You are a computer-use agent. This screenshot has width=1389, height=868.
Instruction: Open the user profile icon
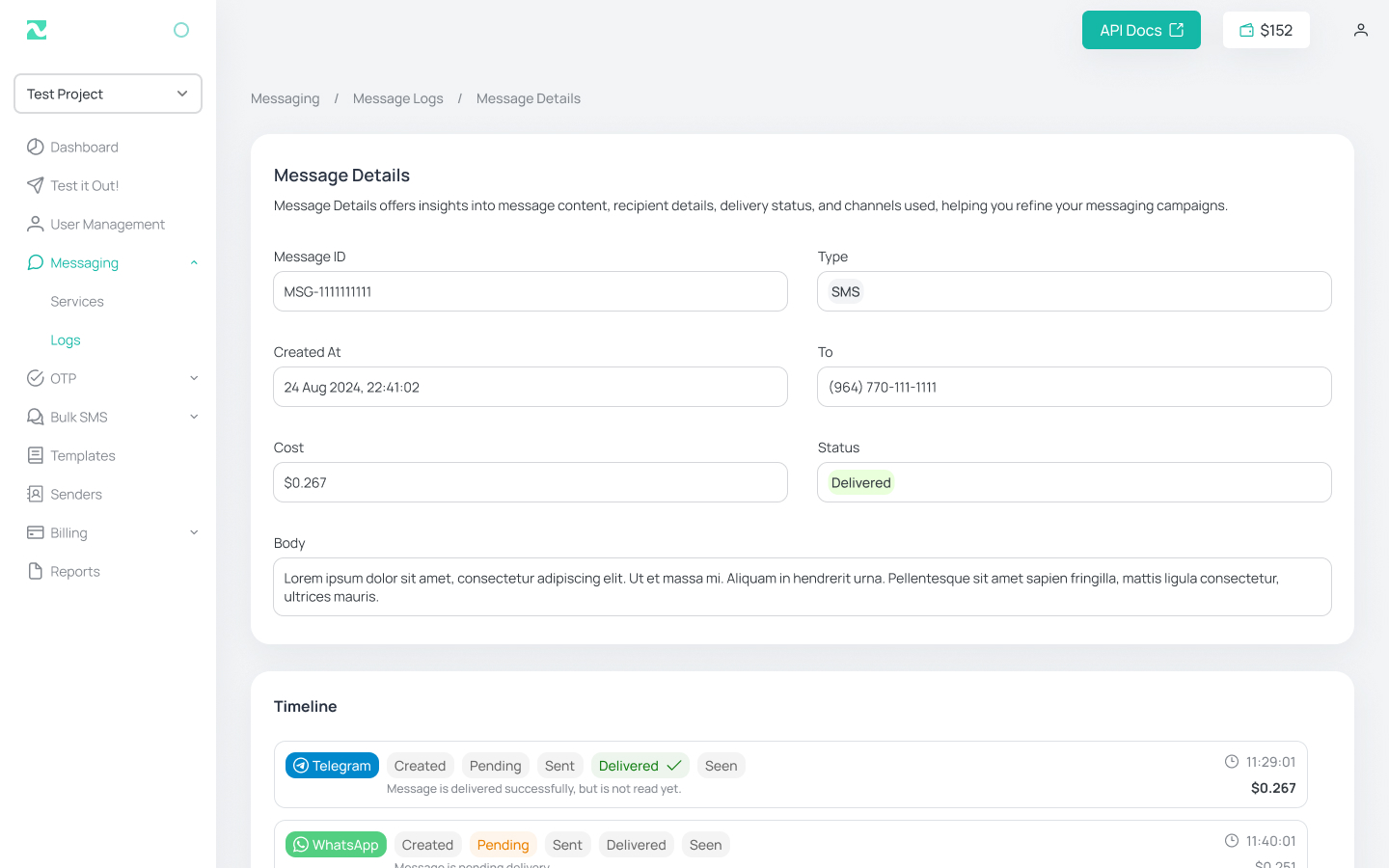pos(1361,30)
